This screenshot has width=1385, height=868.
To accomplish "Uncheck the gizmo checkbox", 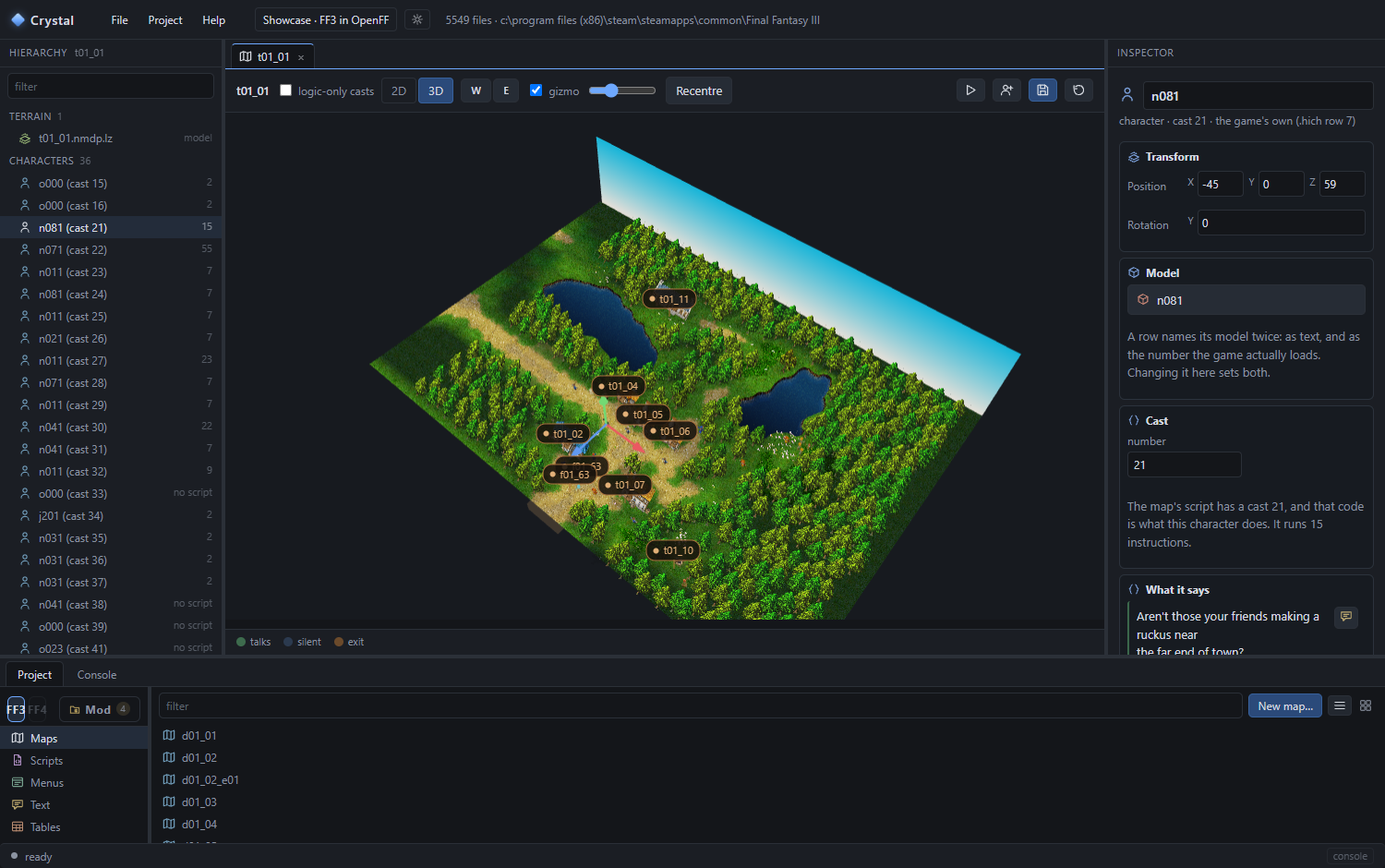I will tap(536, 90).
